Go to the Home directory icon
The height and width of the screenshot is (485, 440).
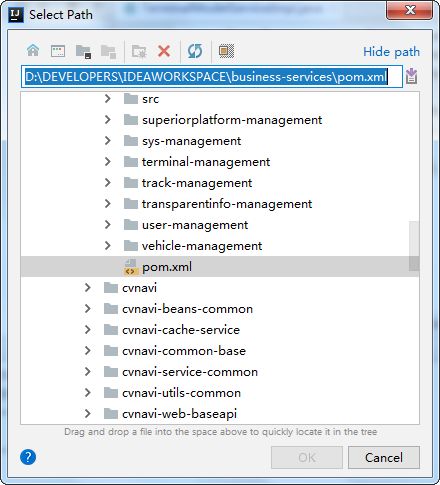tap(33, 51)
